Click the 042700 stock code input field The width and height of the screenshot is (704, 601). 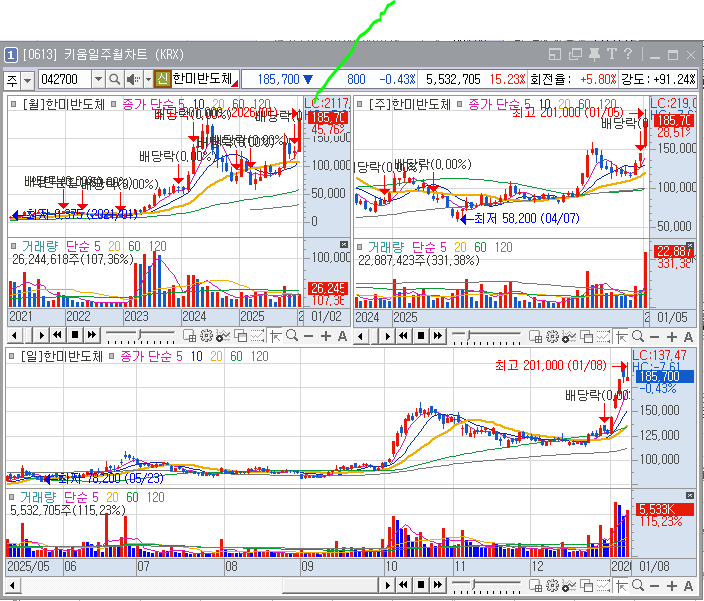[66, 80]
